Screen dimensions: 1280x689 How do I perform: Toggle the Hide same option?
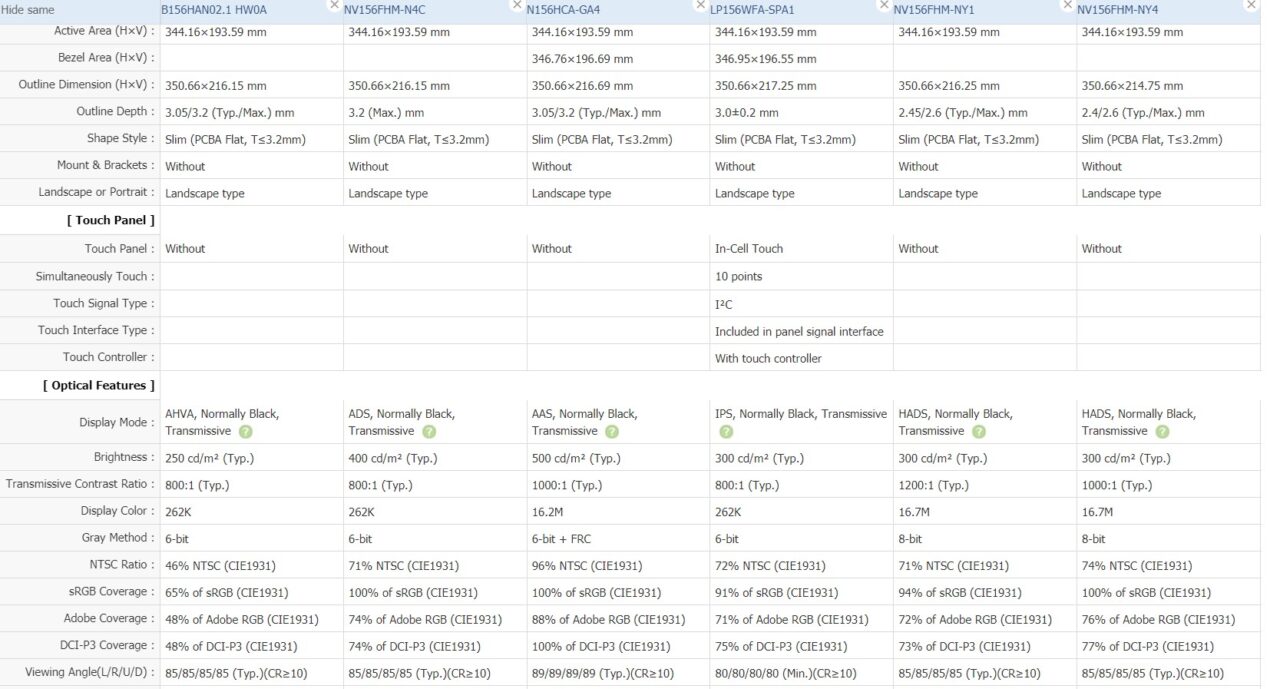click(x=28, y=9)
